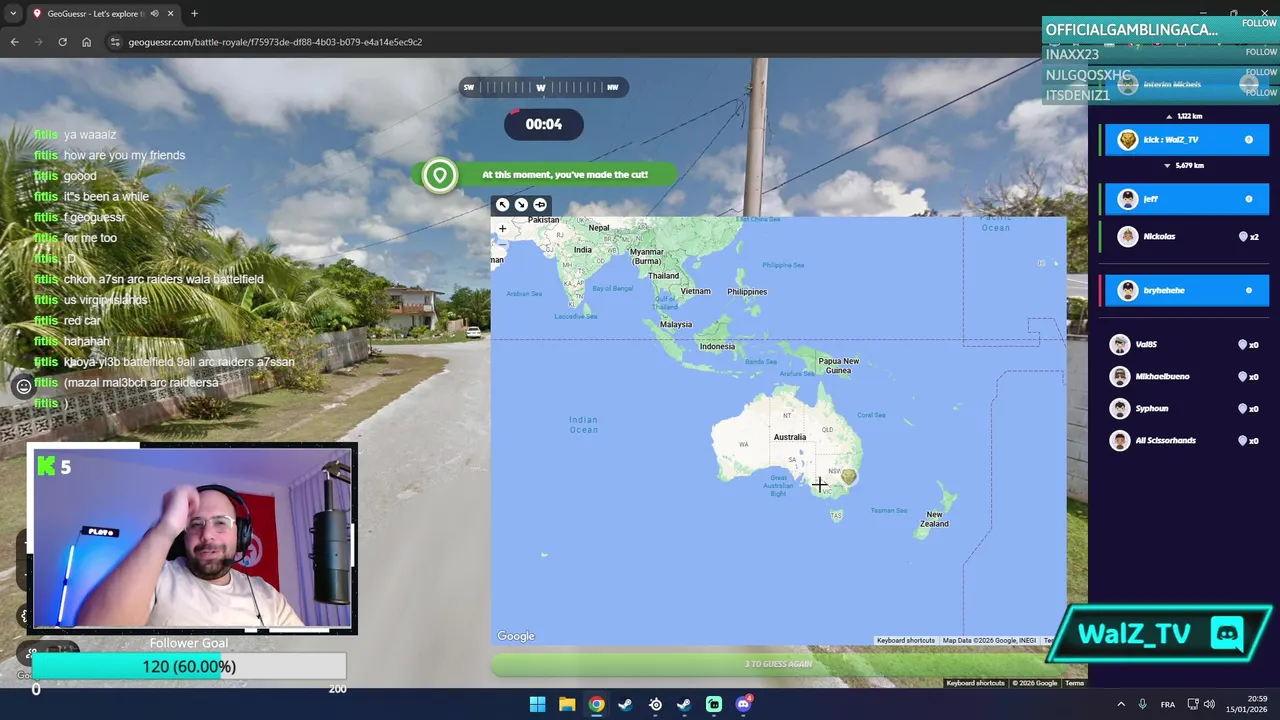Click Indonesia on the guess map
This screenshot has width=1280, height=720.
click(717, 346)
